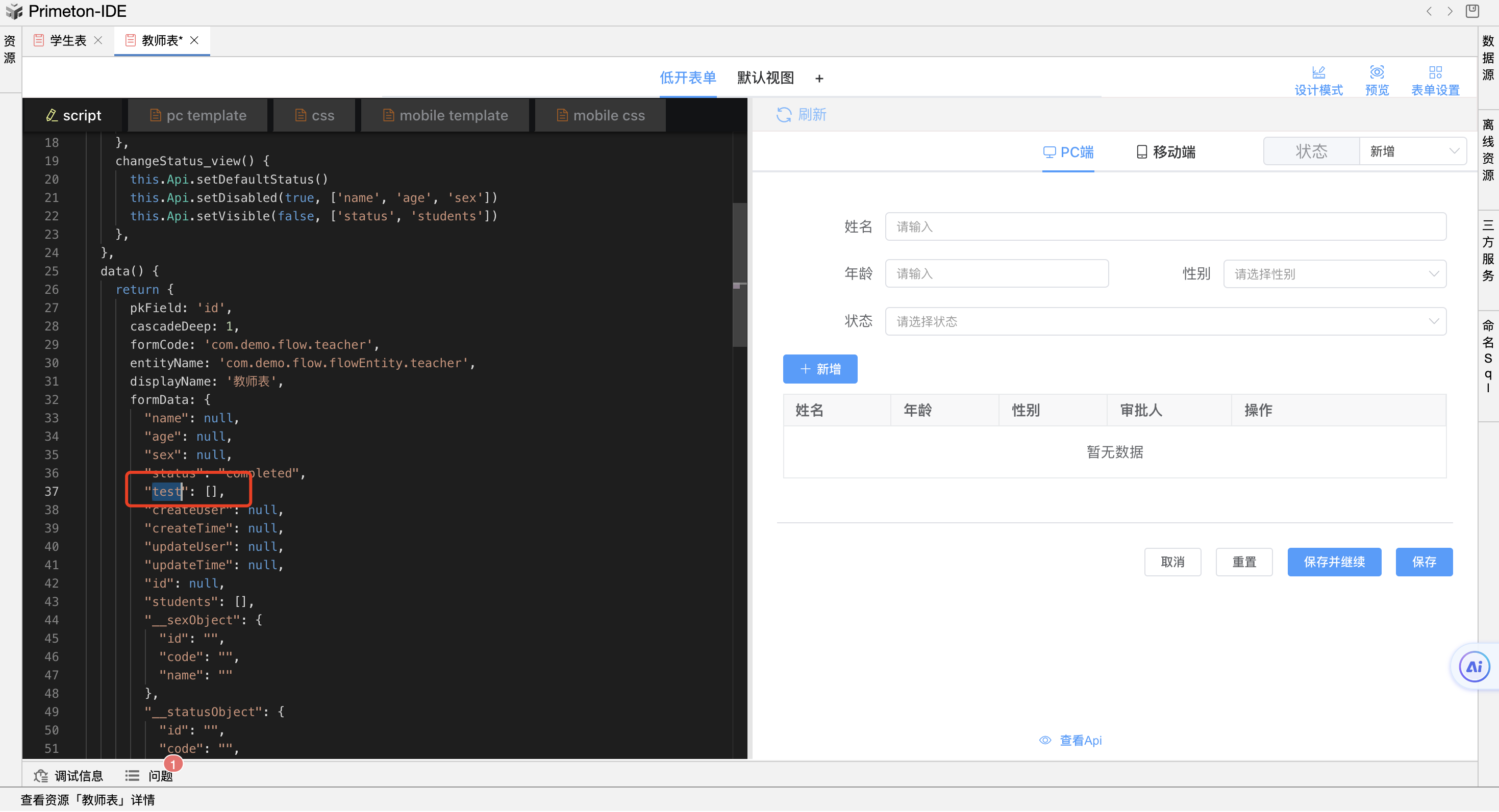The width and height of the screenshot is (1499, 812).
Task: Switch preview to PC端
Action: pos(1068,153)
